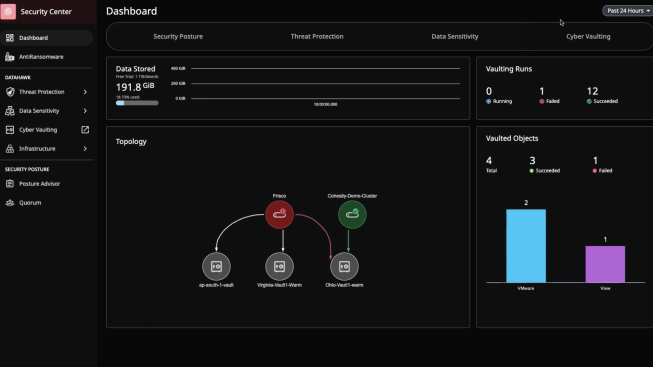Click the Security Center logo icon
Image resolution: width=653 pixels, height=367 pixels.
8,11
